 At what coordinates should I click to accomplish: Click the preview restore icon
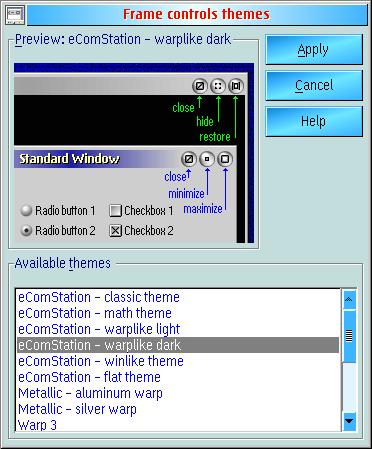236,86
